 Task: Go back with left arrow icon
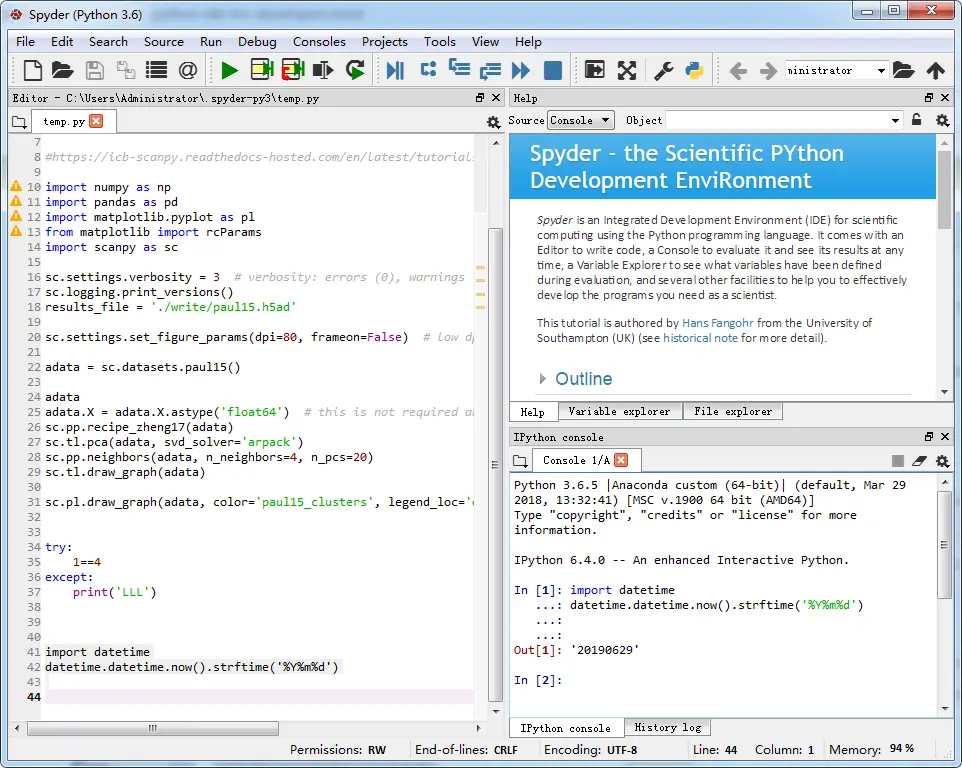pos(738,71)
